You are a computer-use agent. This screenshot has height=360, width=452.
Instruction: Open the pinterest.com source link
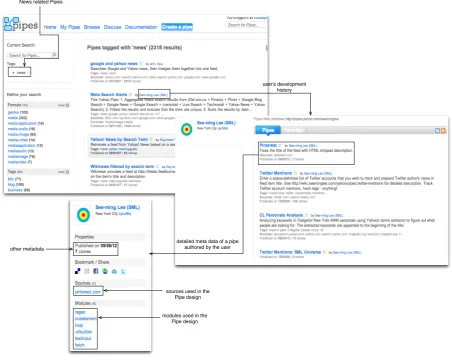tap(88, 292)
